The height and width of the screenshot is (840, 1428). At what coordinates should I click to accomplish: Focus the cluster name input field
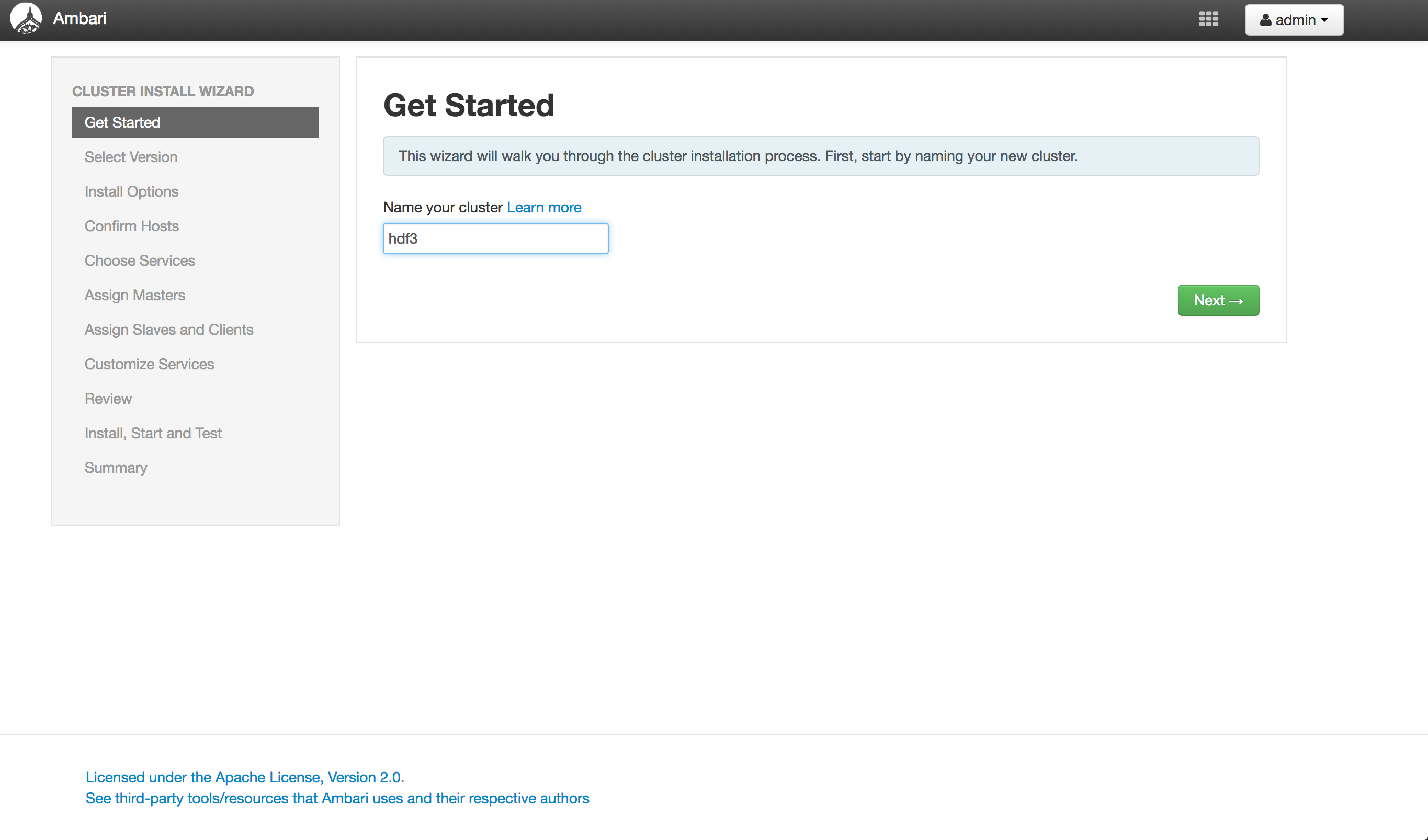click(495, 239)
